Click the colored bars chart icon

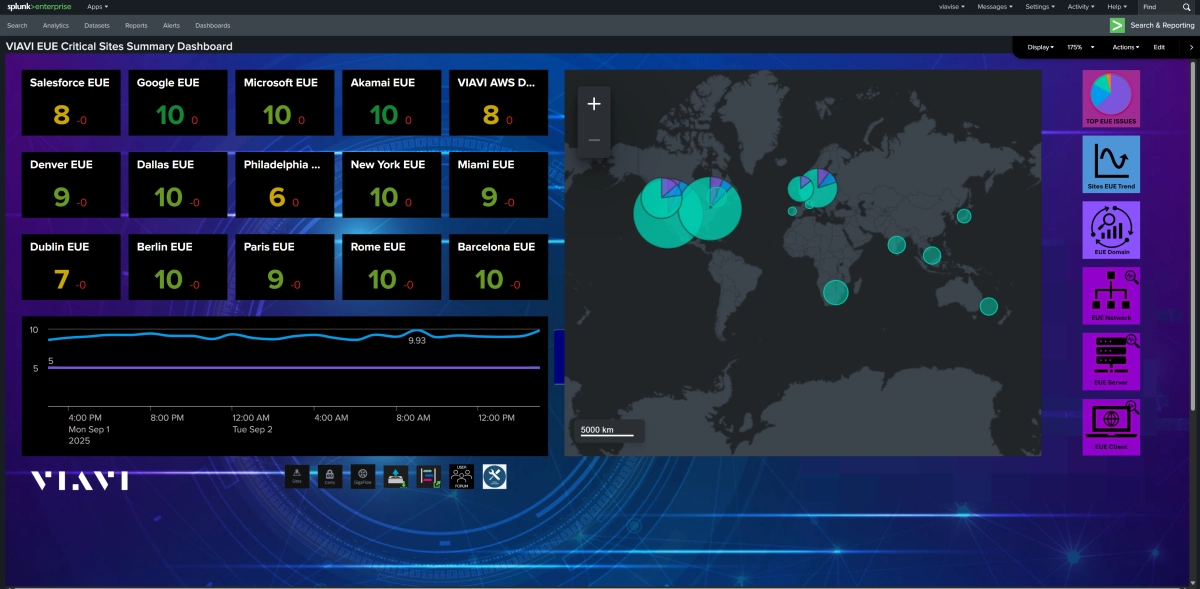pos(429,477)
